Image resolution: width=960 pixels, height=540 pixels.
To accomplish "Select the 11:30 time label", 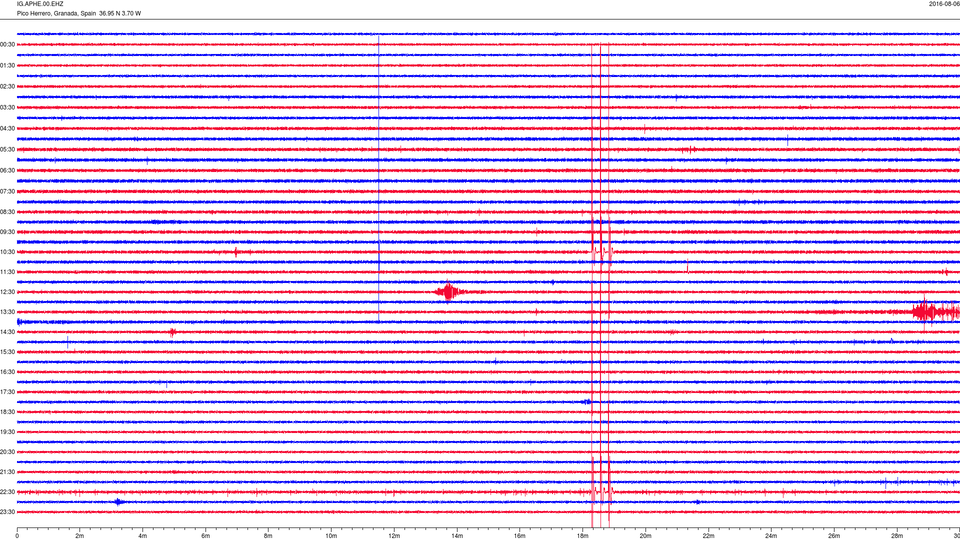I will pyautogui.click(x=7, y=272).
